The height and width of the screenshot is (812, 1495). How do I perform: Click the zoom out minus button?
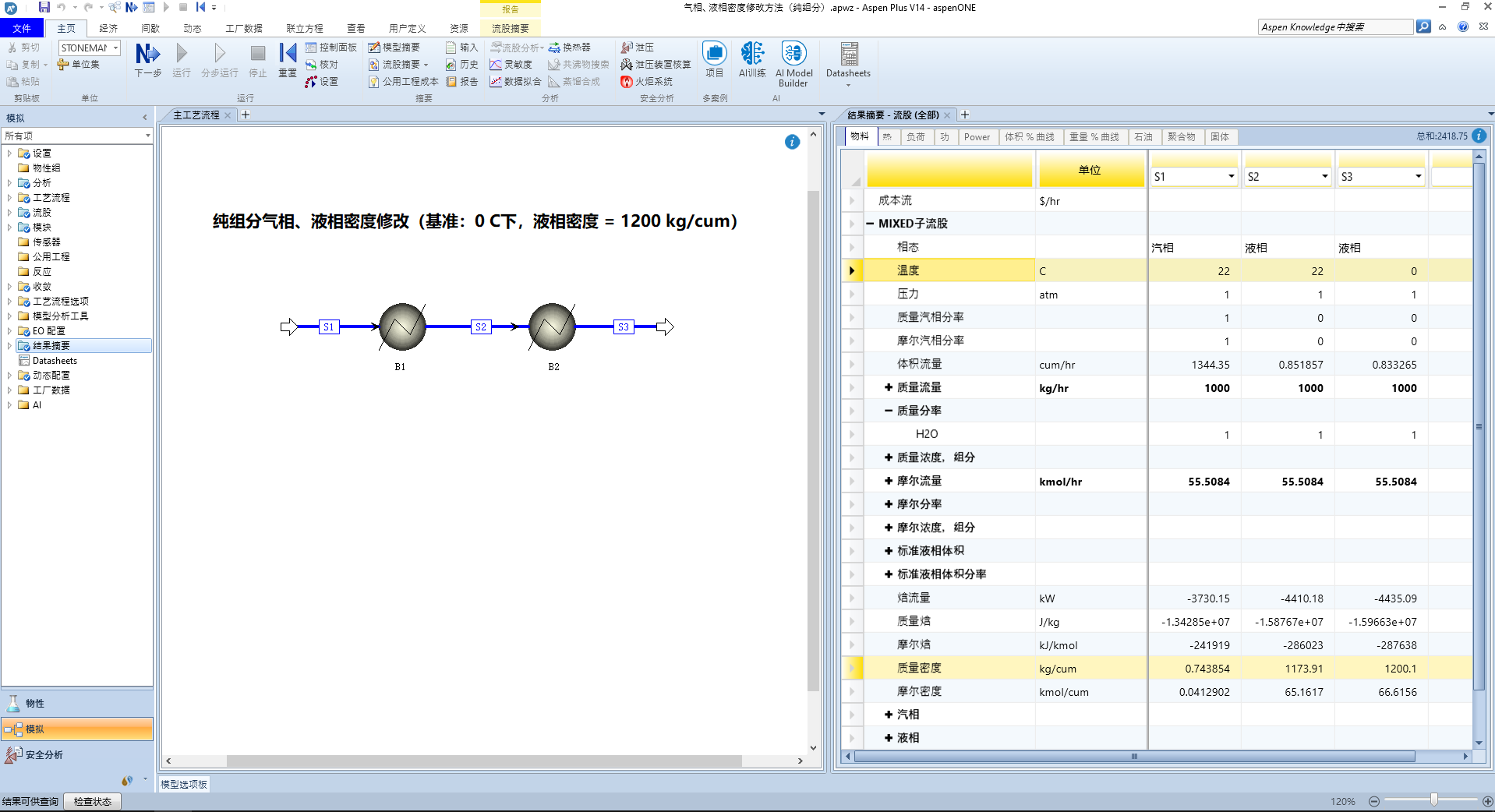(1374, 801)
